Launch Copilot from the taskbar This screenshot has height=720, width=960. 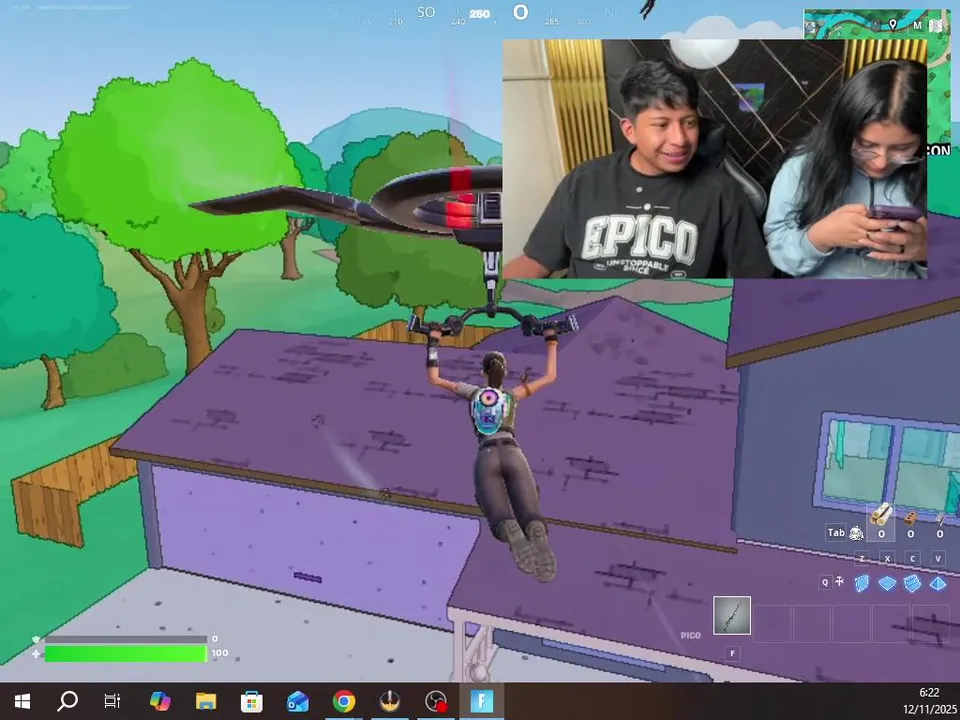160,701
